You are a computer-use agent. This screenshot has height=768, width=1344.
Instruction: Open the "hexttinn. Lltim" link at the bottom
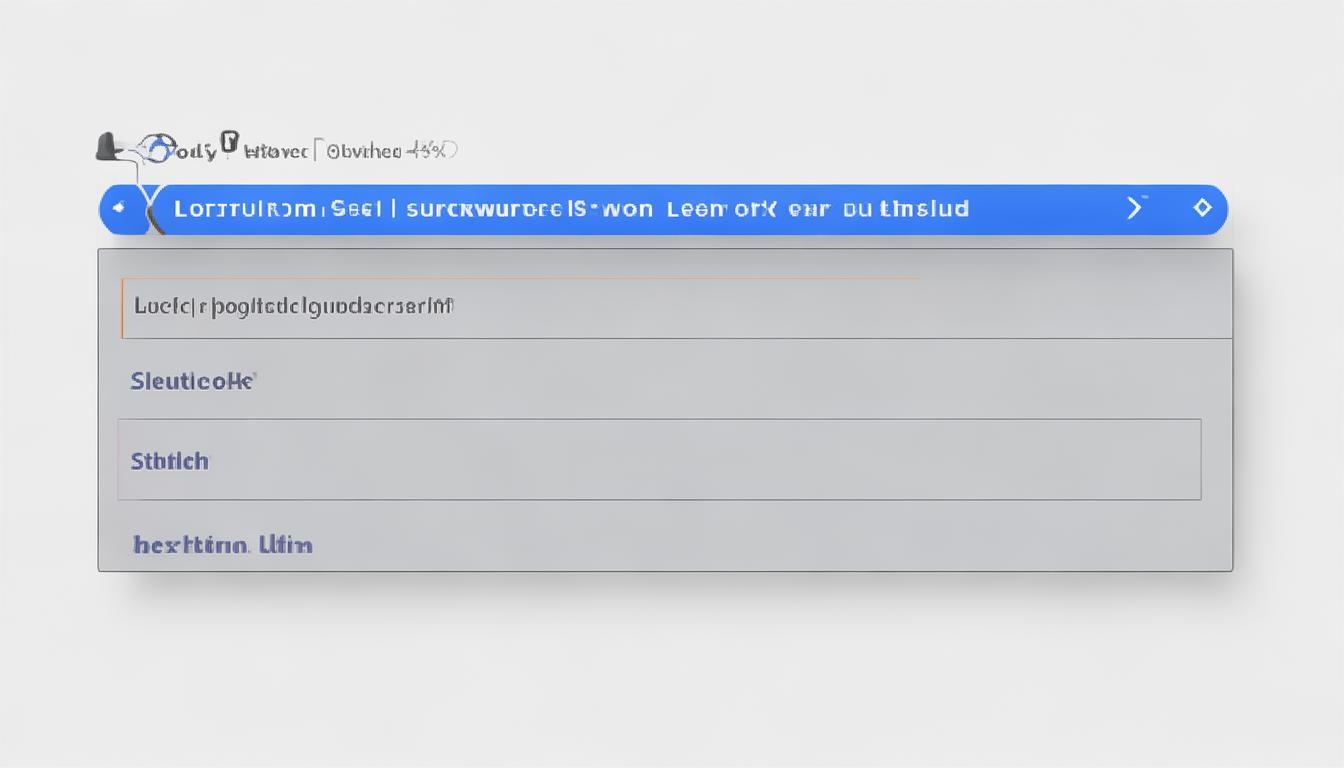coord(222,545)
